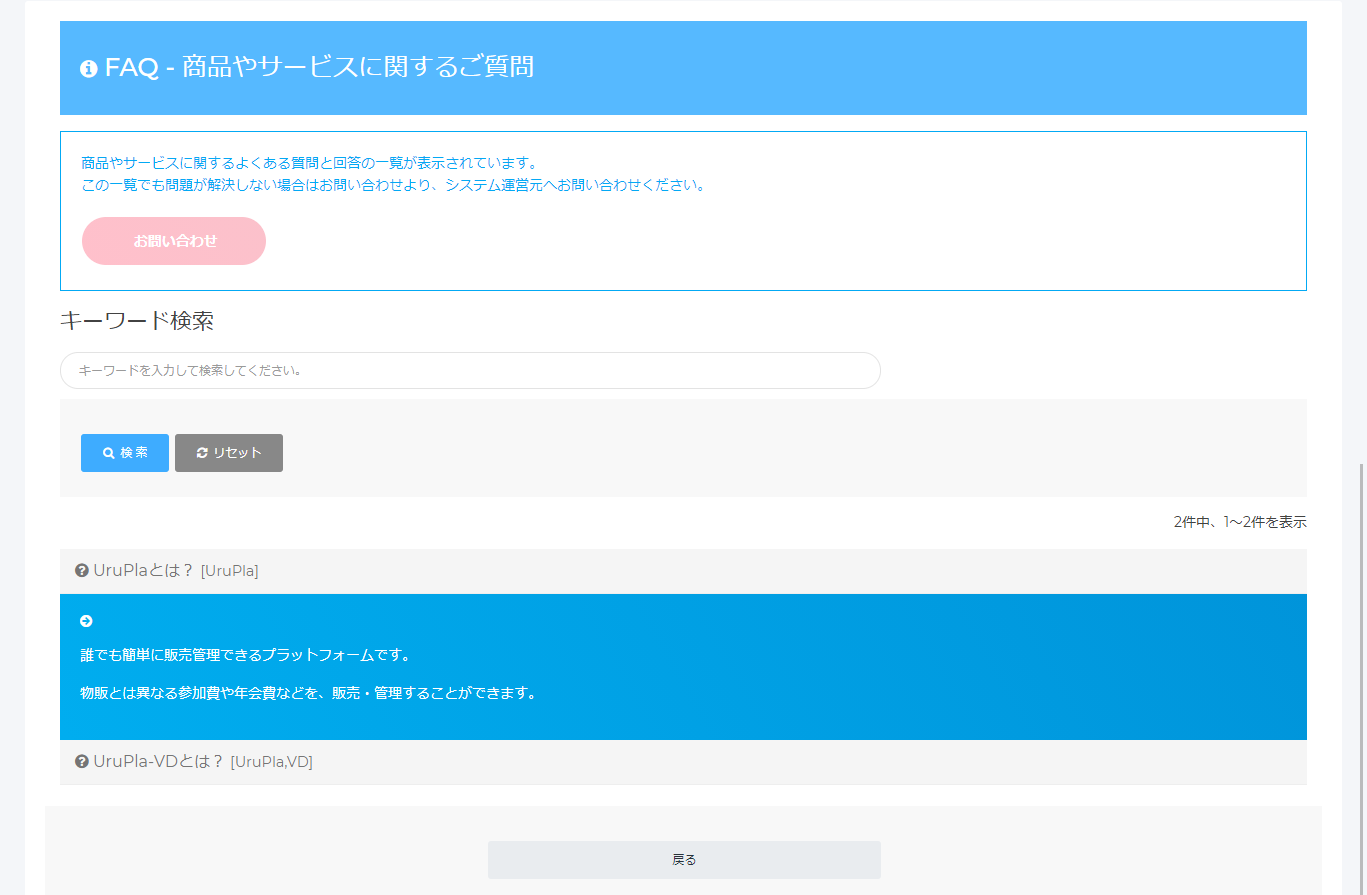This screenshot has height=895, width=1367.
Task: Click the blue 検索 search button
Action: [x=125, y=453]
